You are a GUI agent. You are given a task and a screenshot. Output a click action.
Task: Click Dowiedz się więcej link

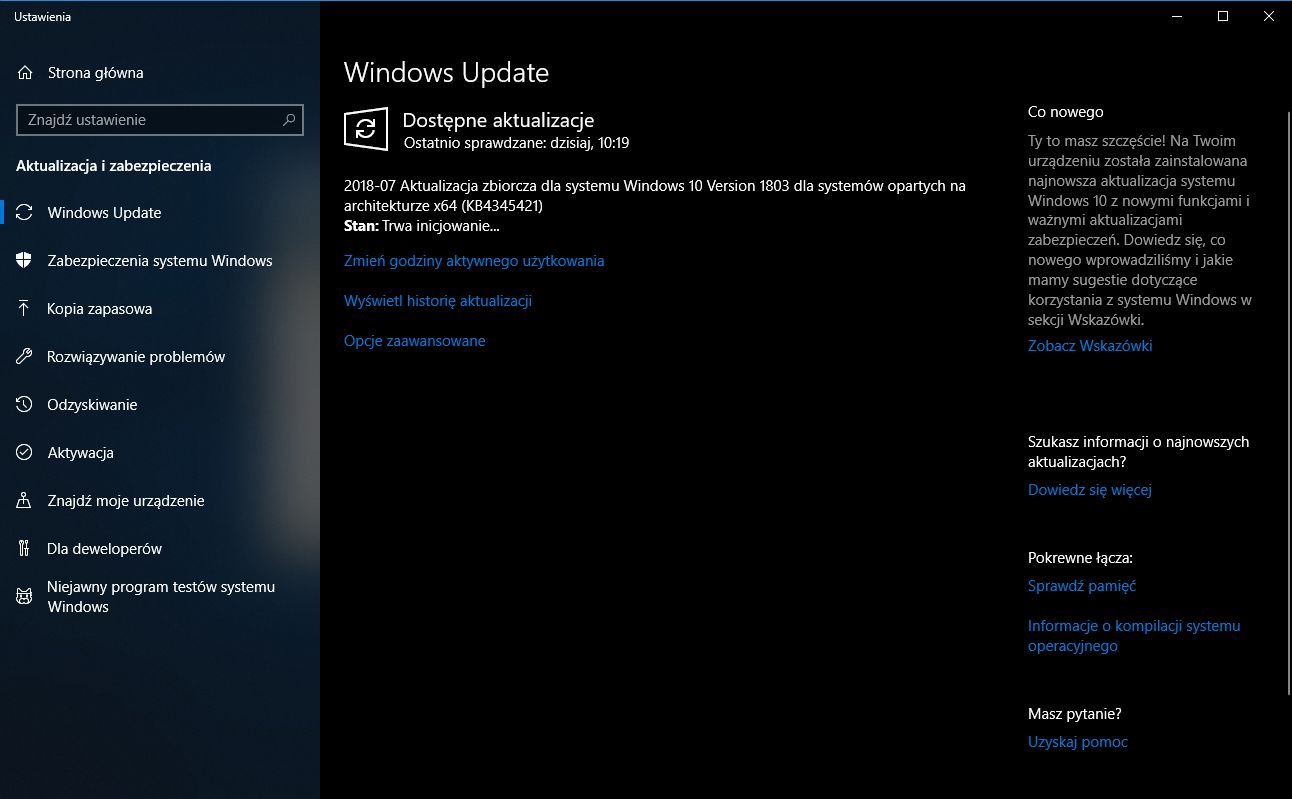click(x=1090, y=490)
